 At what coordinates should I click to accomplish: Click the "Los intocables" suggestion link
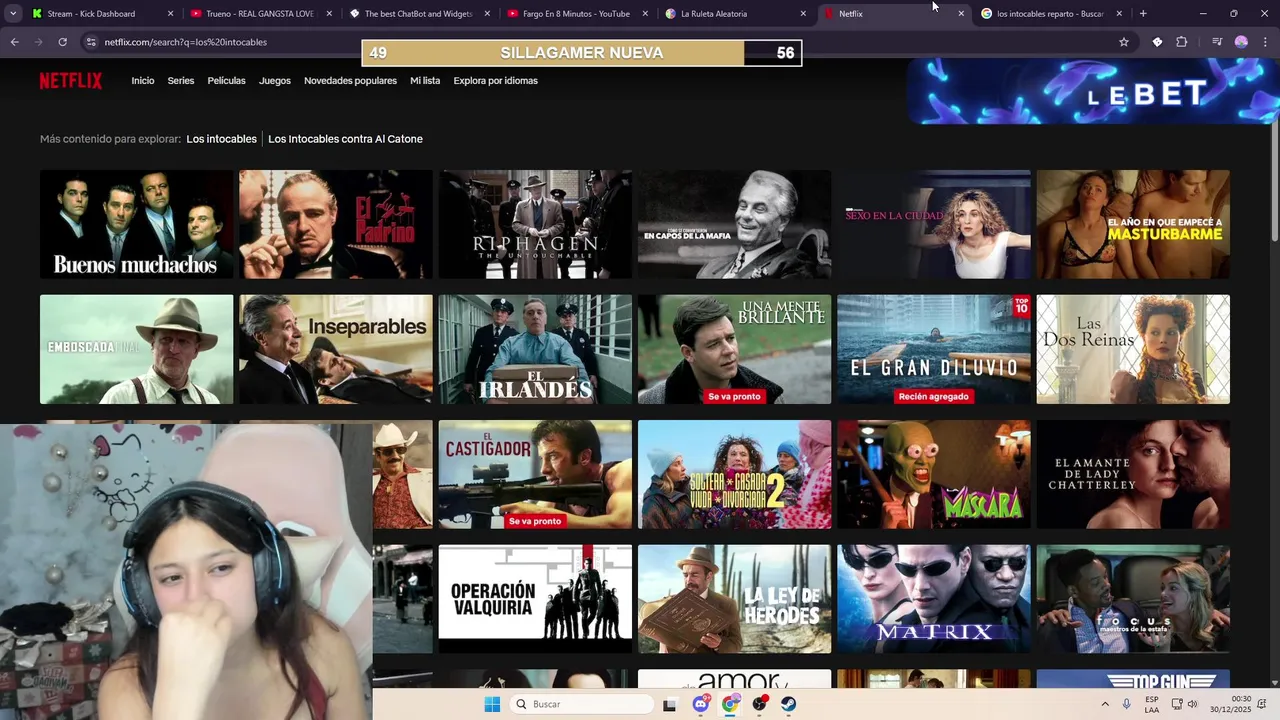[221, 139]
